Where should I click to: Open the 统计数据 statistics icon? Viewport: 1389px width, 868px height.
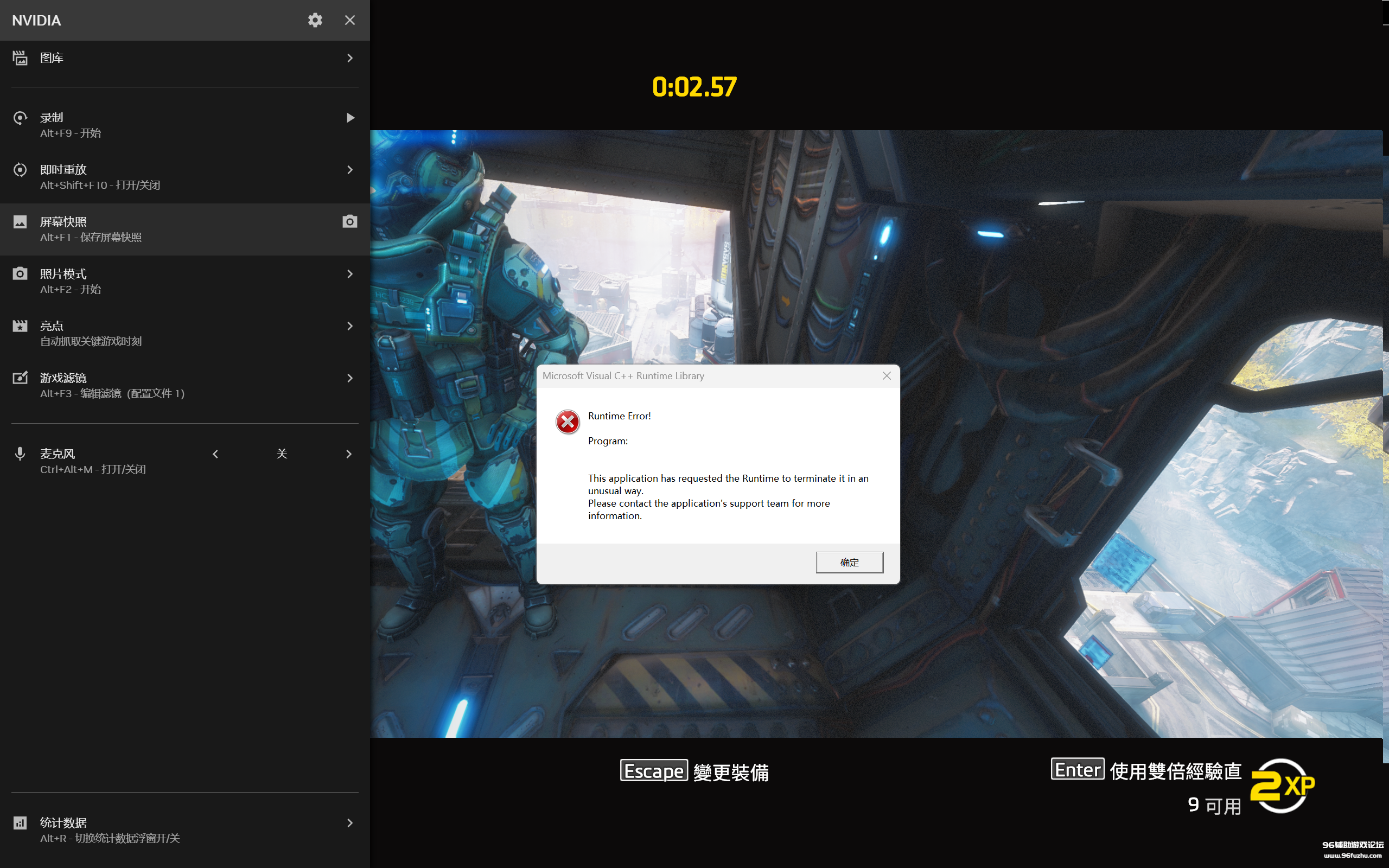coord(20,822)
